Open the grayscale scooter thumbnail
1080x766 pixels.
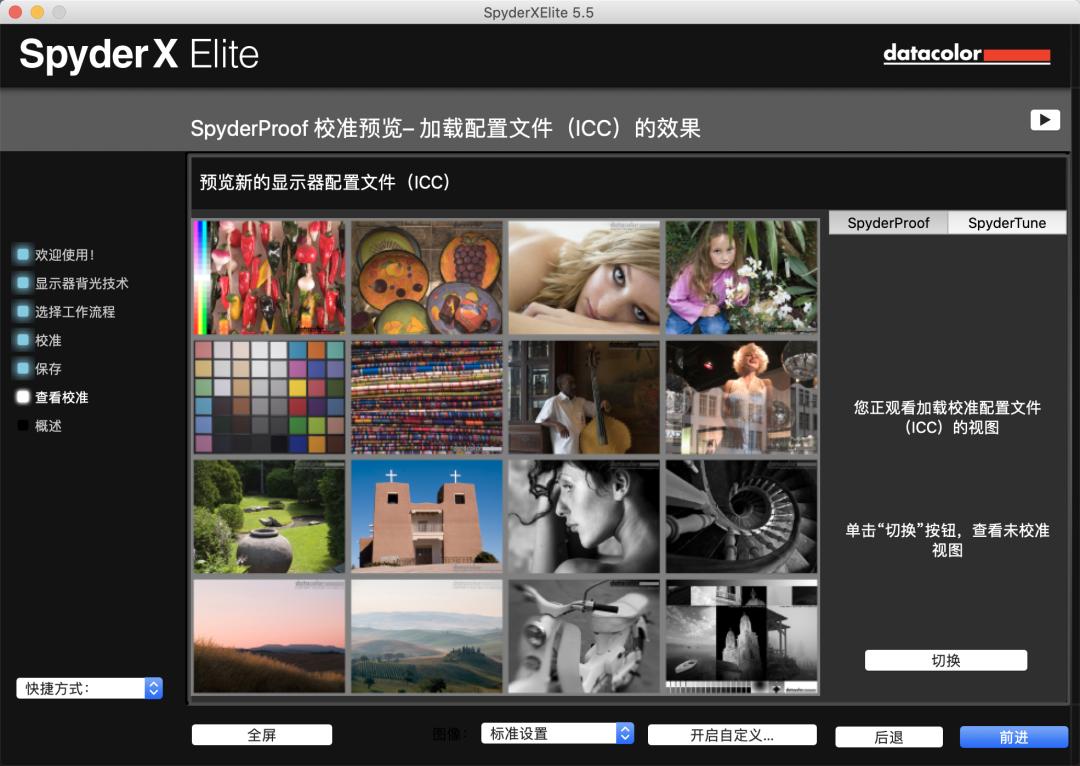[x=584, y=636]
